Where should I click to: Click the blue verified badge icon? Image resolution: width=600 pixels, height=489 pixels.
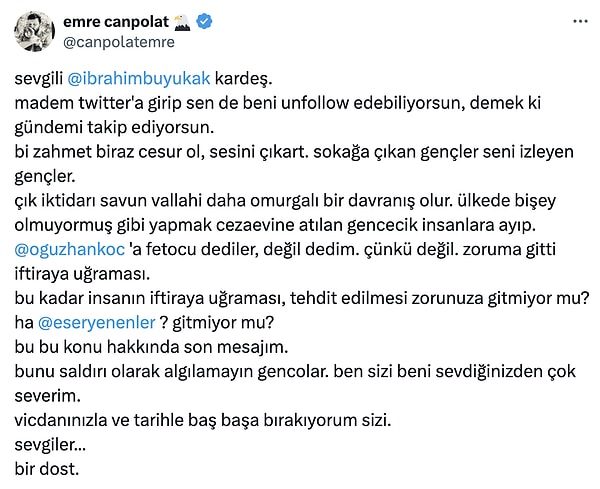point(204,21)
